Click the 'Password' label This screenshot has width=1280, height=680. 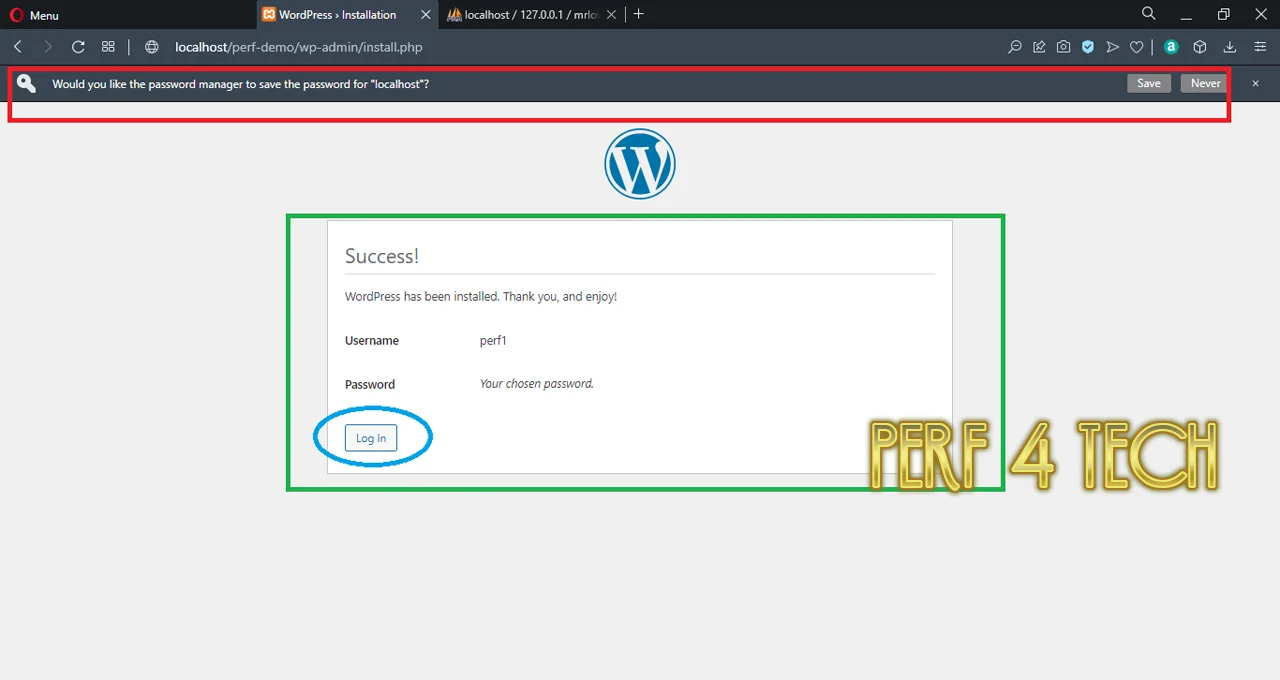[x=370, y=385]
